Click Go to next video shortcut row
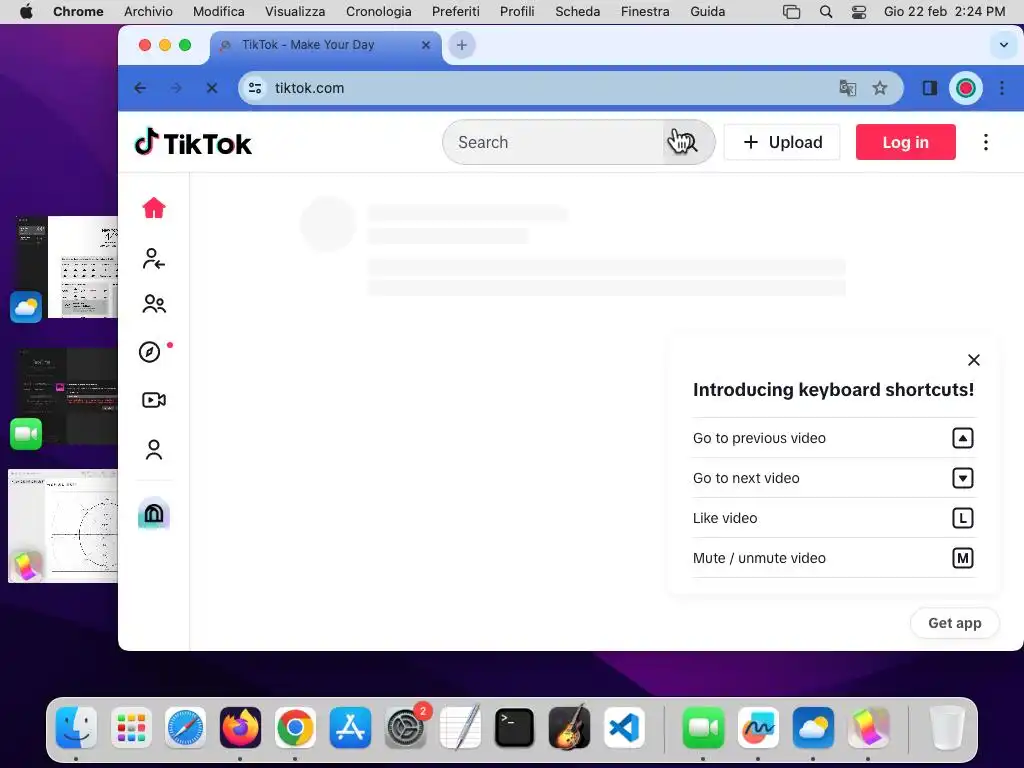 tap(834, 478)
